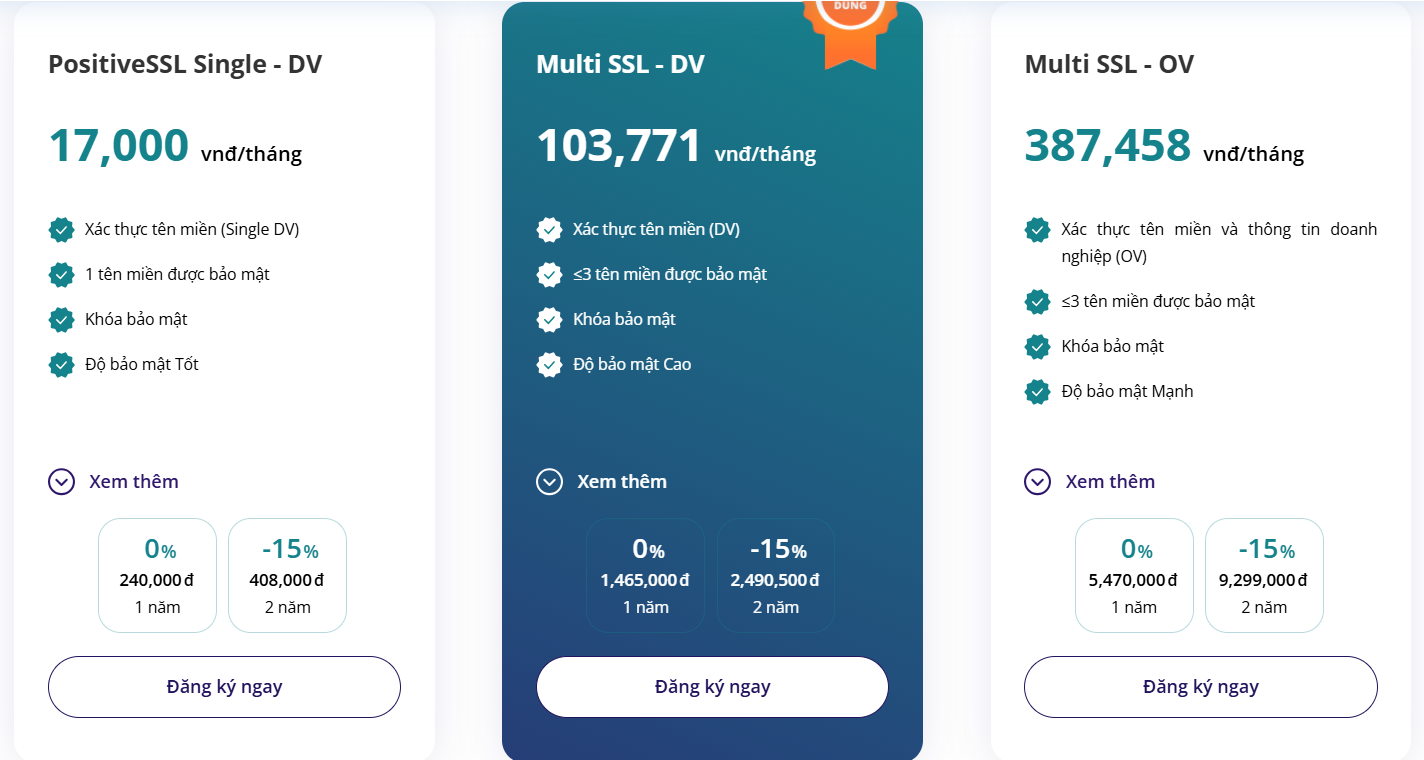1424x760 pixels.
Task: Select 1 năm plan priced 1,465,000 đ
Action: (x=645, y=576)
